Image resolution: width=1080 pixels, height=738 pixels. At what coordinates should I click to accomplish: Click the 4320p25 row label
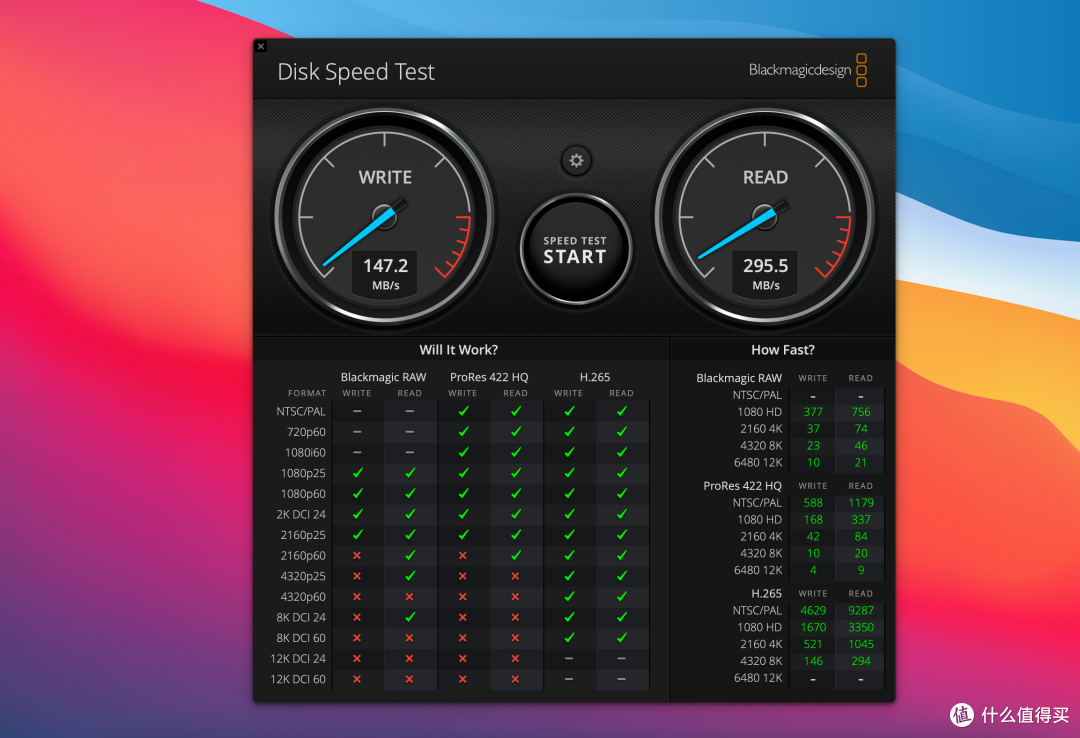coord(303,576)
